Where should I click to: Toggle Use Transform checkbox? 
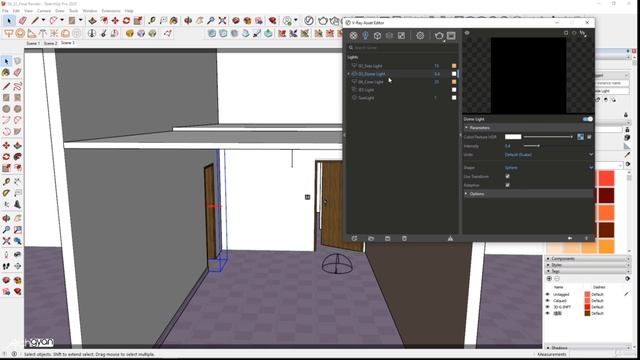[507, 176]
